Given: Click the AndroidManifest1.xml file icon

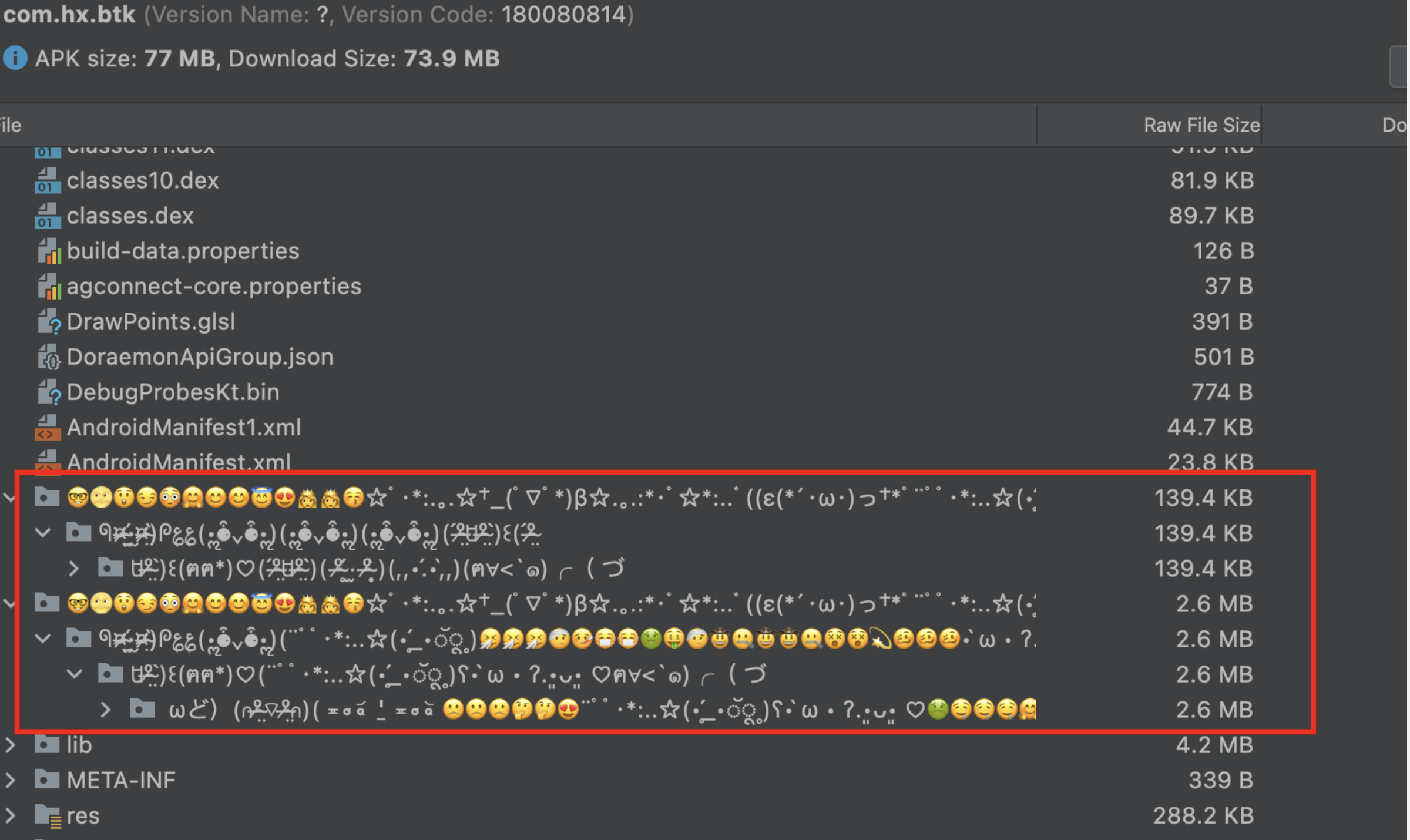Looking at the screenshot, I should click(x=48, y=427).
